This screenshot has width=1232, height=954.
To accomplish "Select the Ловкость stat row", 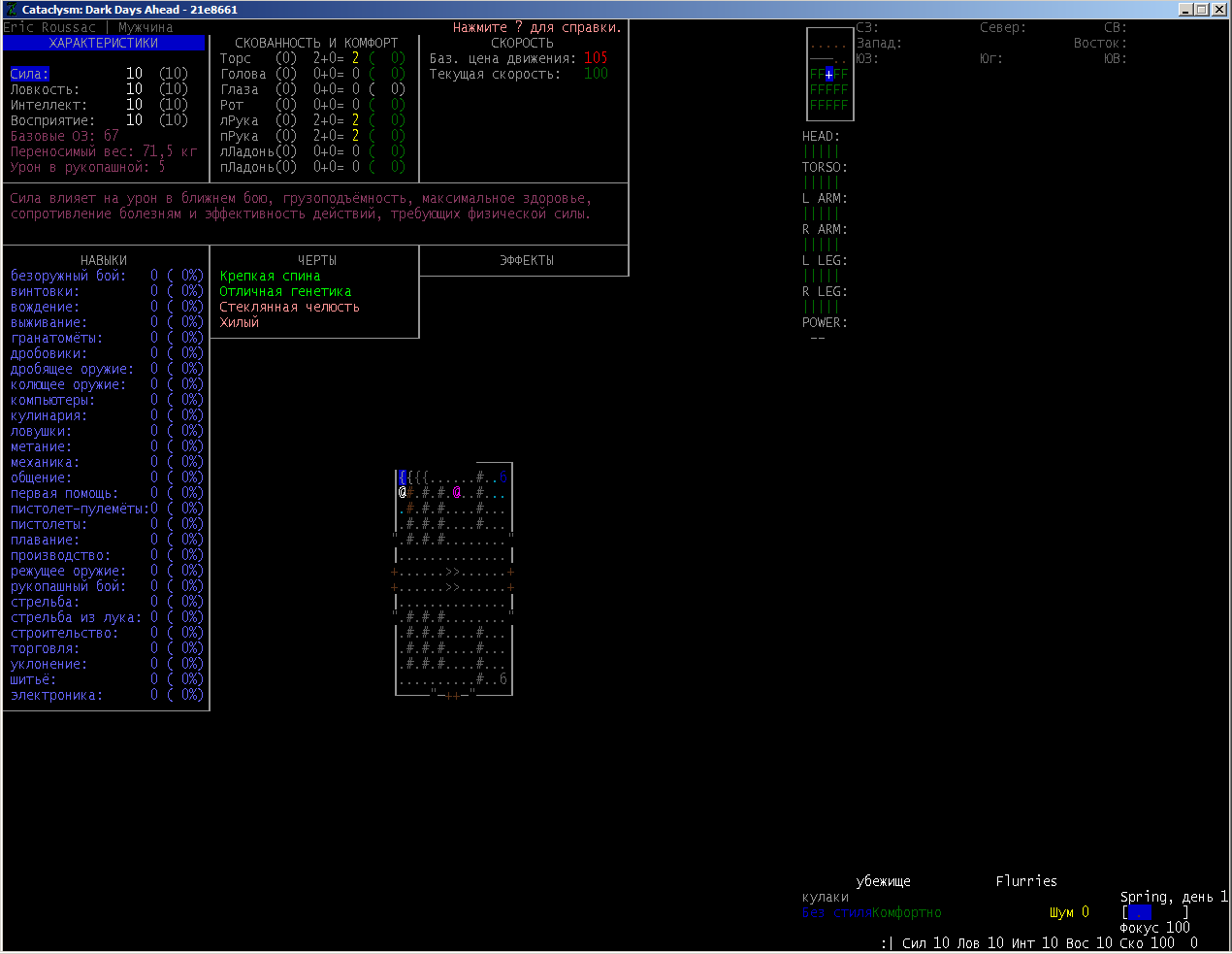I will pos(99,89).
